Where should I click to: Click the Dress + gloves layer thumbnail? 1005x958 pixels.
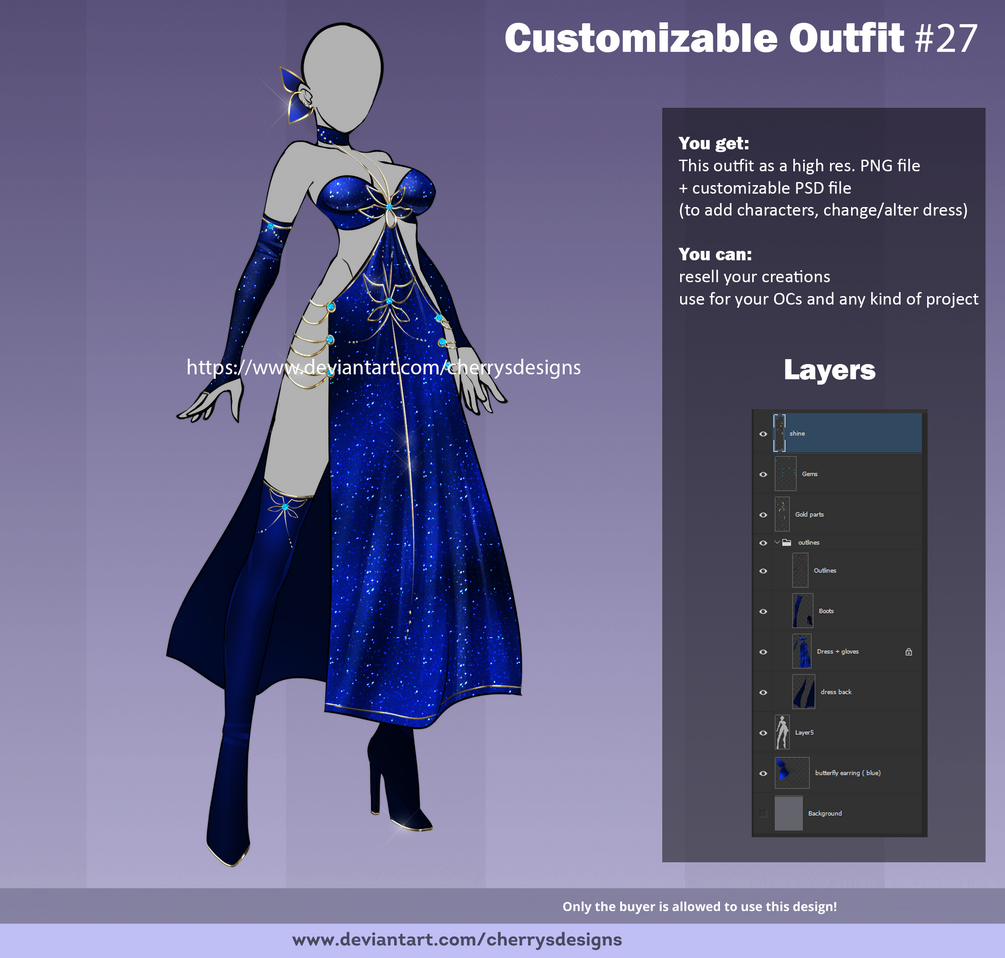pyautogui.click(x=802, y=651)
